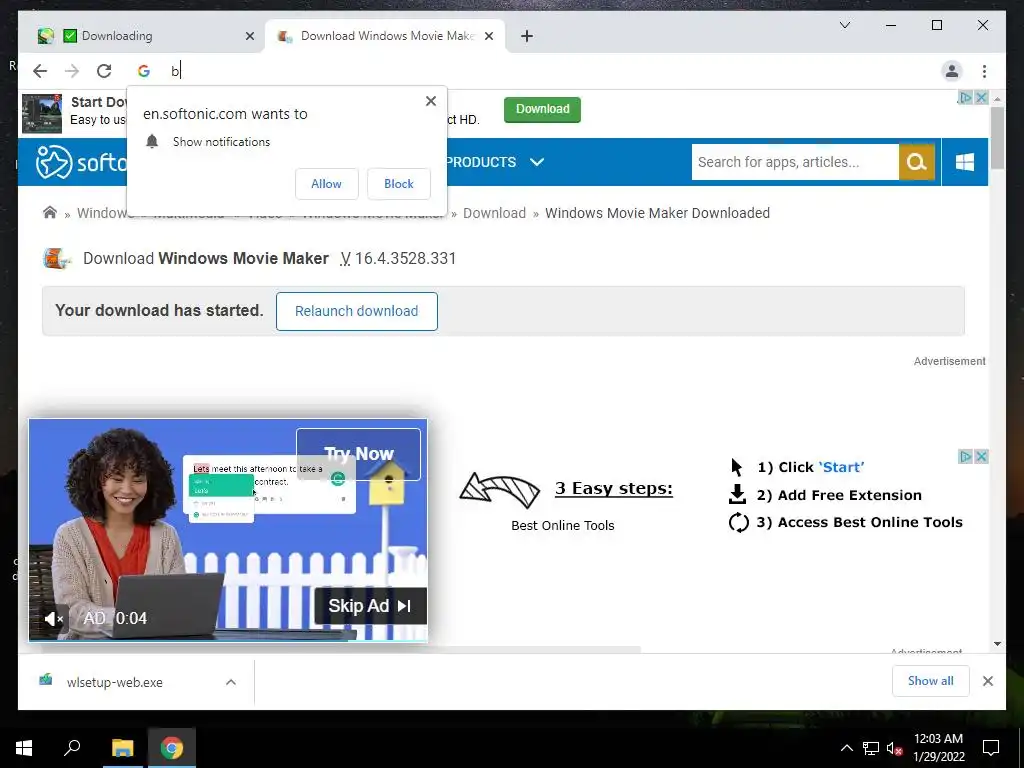
Task: Close the Easy steps advertisement
Action: [981, 456]
